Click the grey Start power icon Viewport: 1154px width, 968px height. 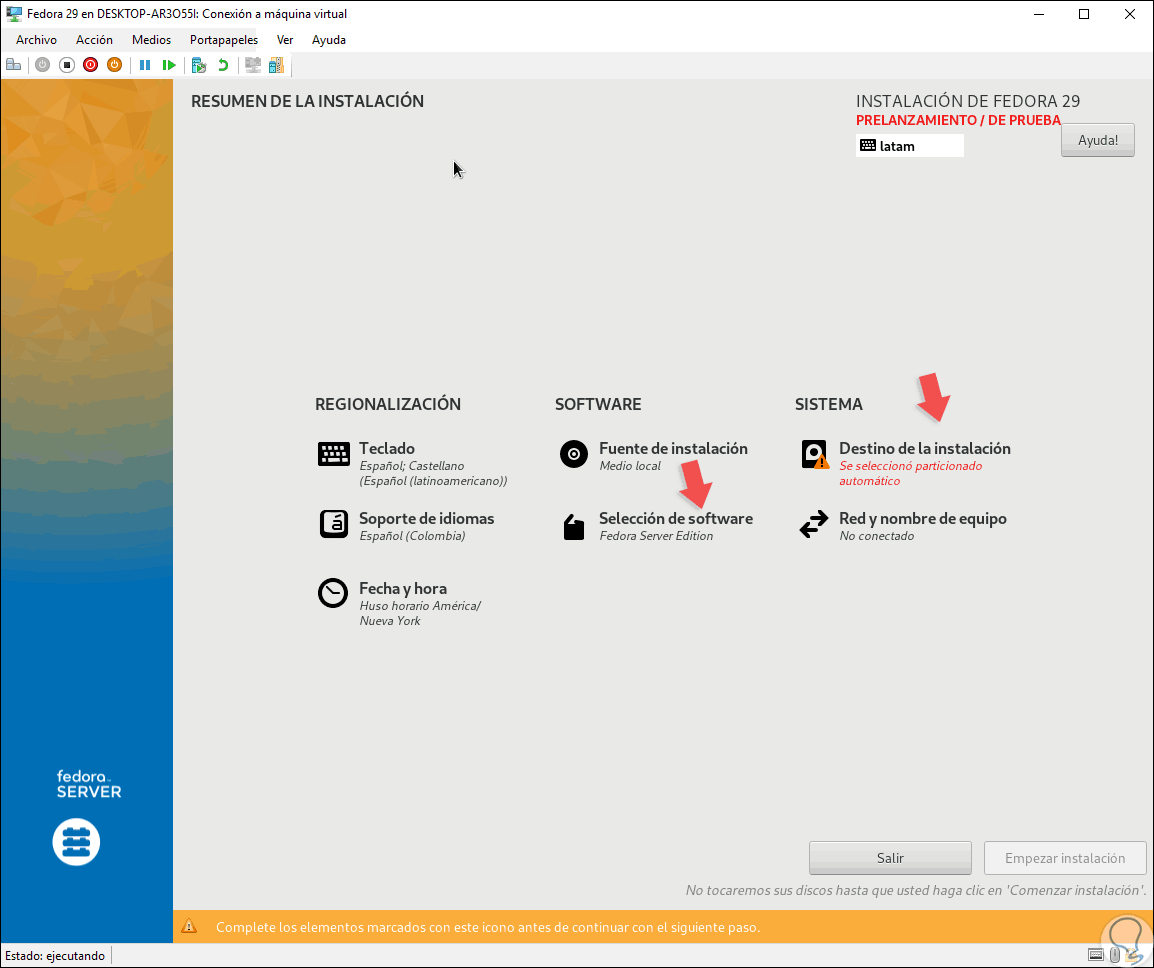pyautogui.click(x=43, y=65)
